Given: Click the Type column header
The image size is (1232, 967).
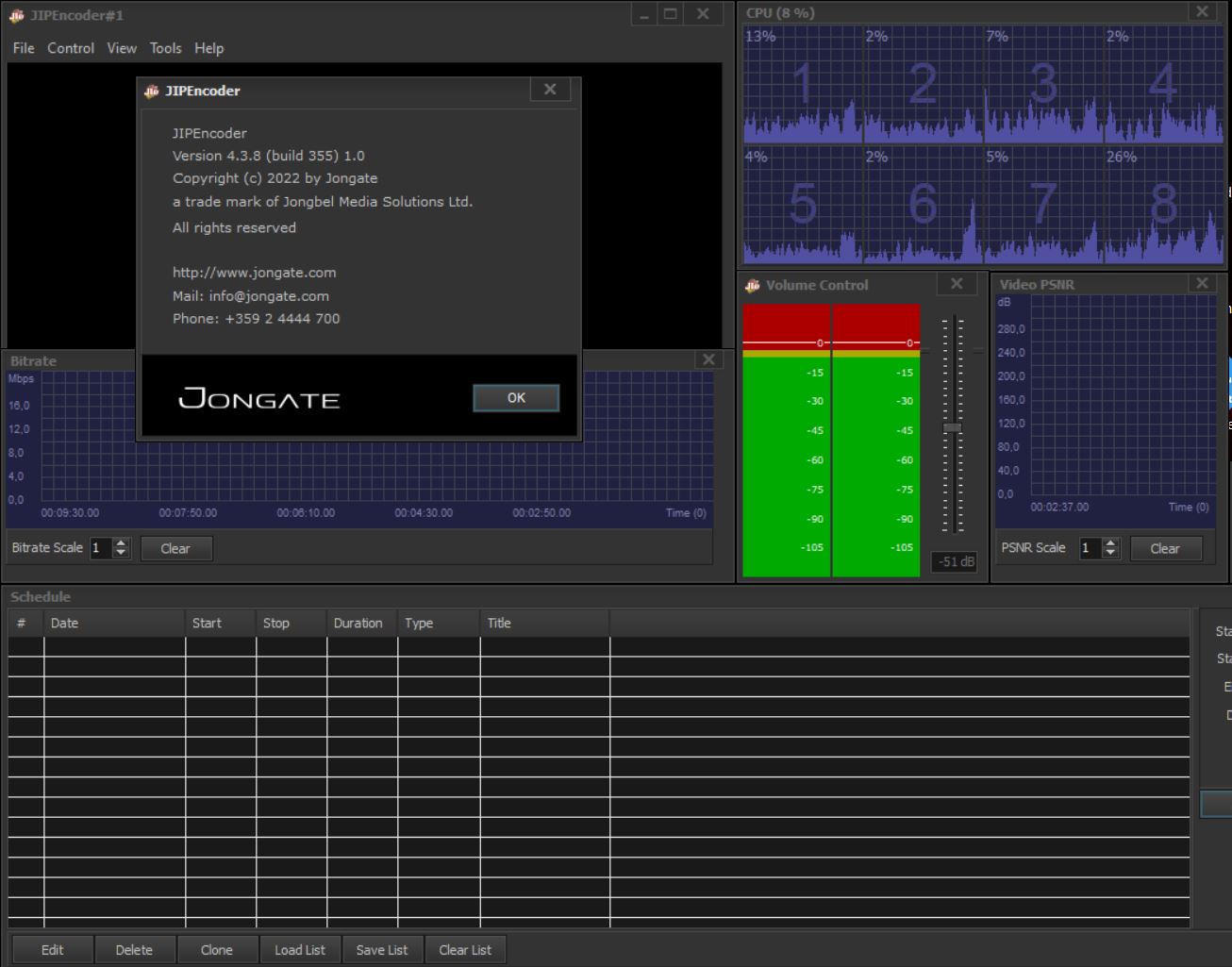Looking at the screenshot, I should coord(439,624).
